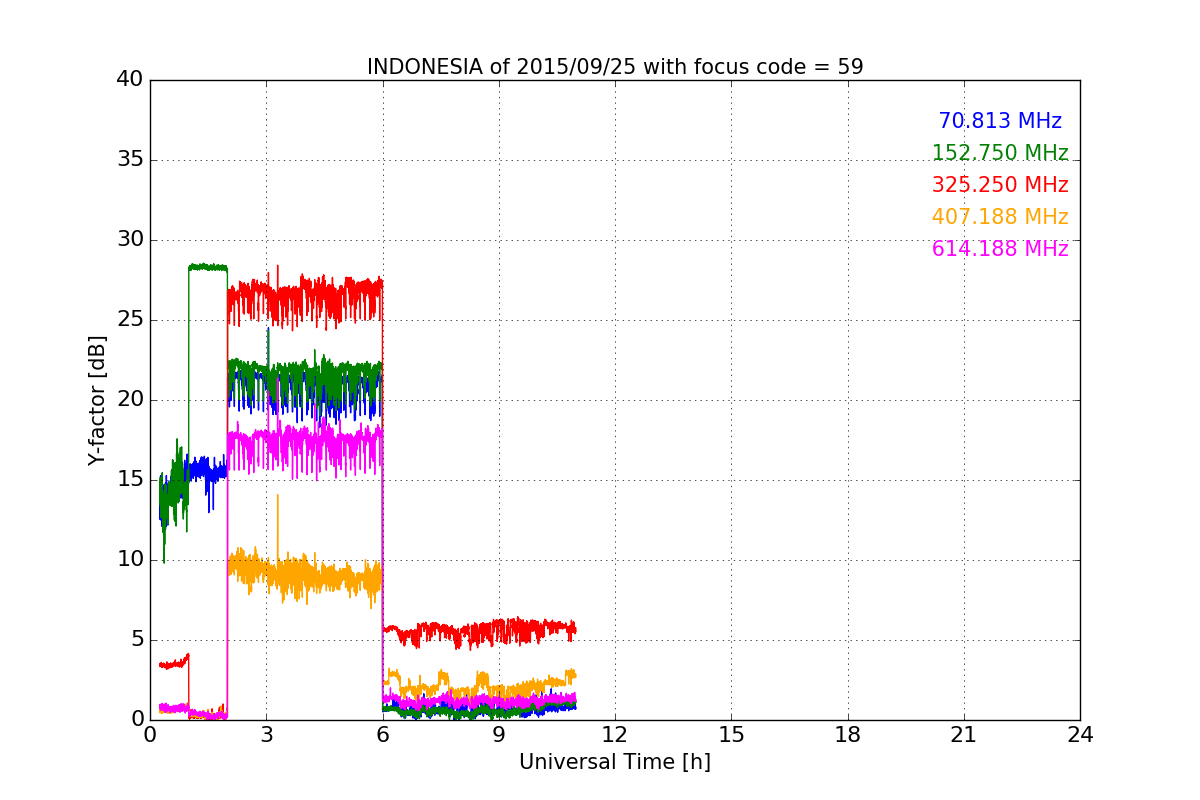Click the x-axis tick label 12
This screenshot has height=800, width=1200.
tap(615, 734)
